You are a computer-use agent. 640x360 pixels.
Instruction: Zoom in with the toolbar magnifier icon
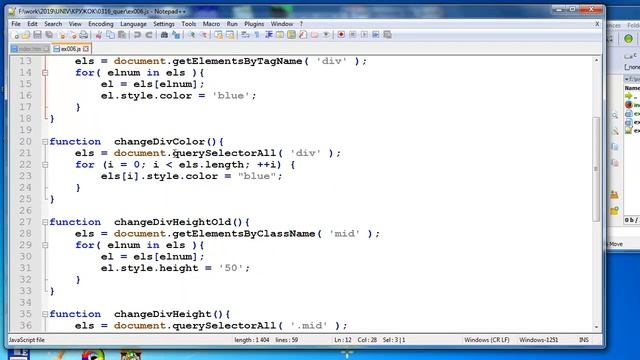point(191,35)
